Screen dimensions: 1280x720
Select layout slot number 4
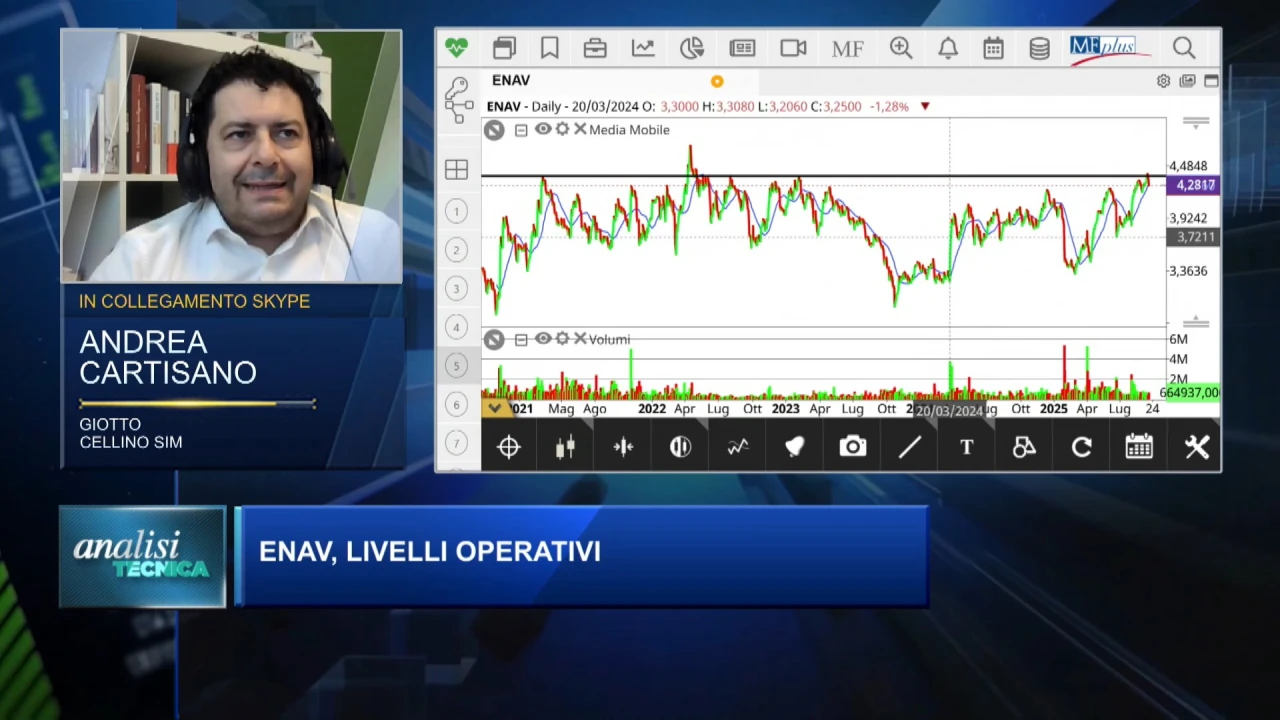click(x=456, y=327)
